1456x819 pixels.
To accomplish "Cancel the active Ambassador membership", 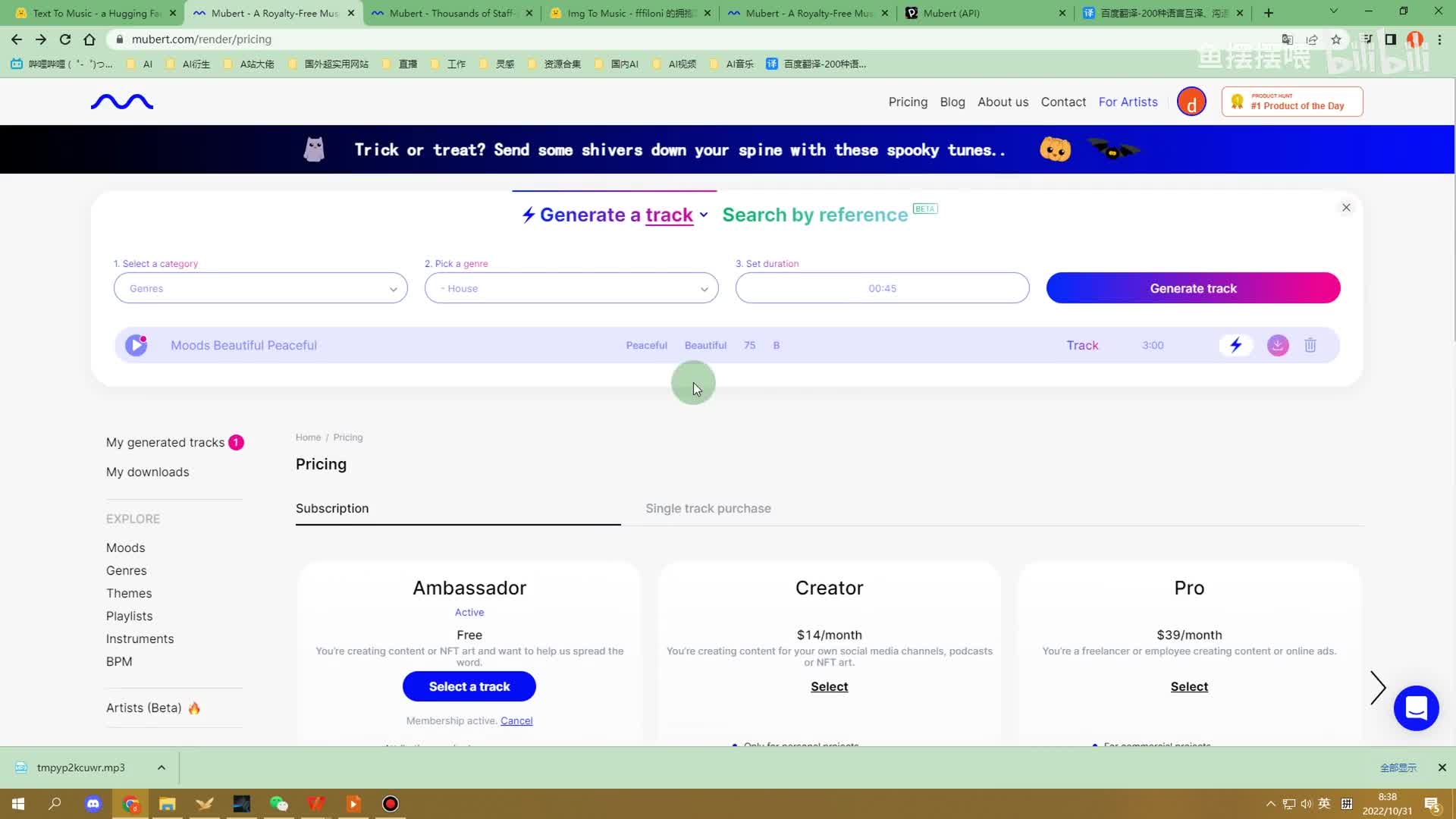I will click(x=516, y=720).
